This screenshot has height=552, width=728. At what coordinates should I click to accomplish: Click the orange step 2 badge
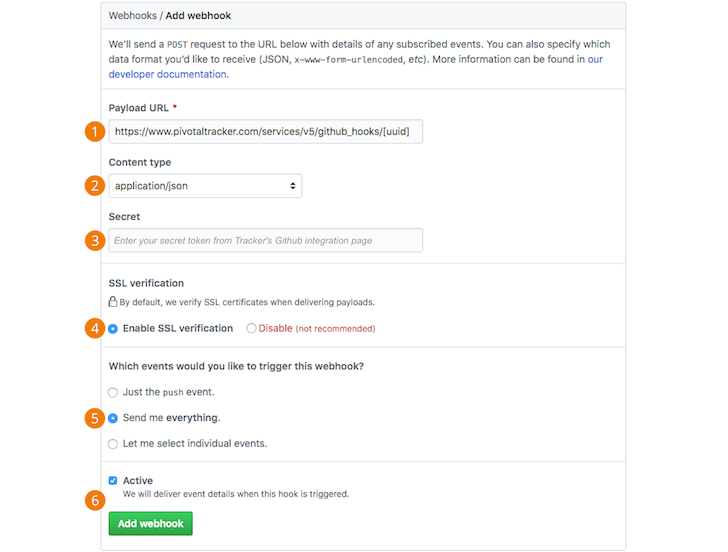[95, 185]
